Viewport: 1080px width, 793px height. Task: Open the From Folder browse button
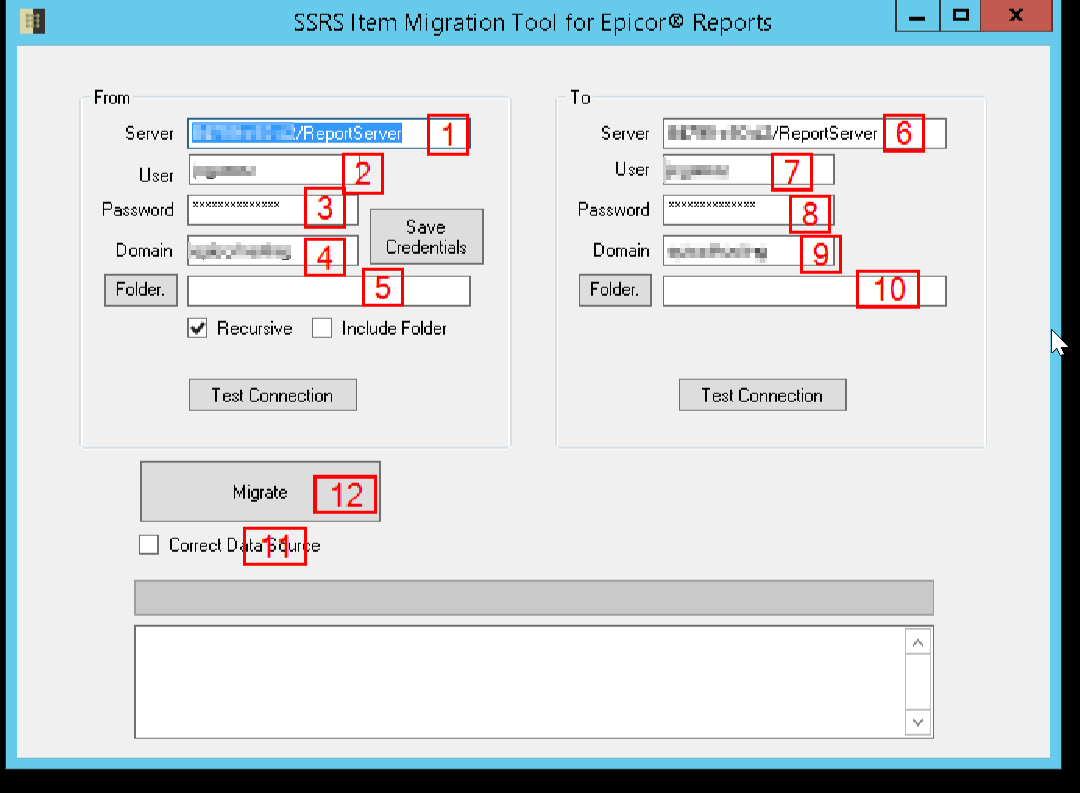[141, 290]
